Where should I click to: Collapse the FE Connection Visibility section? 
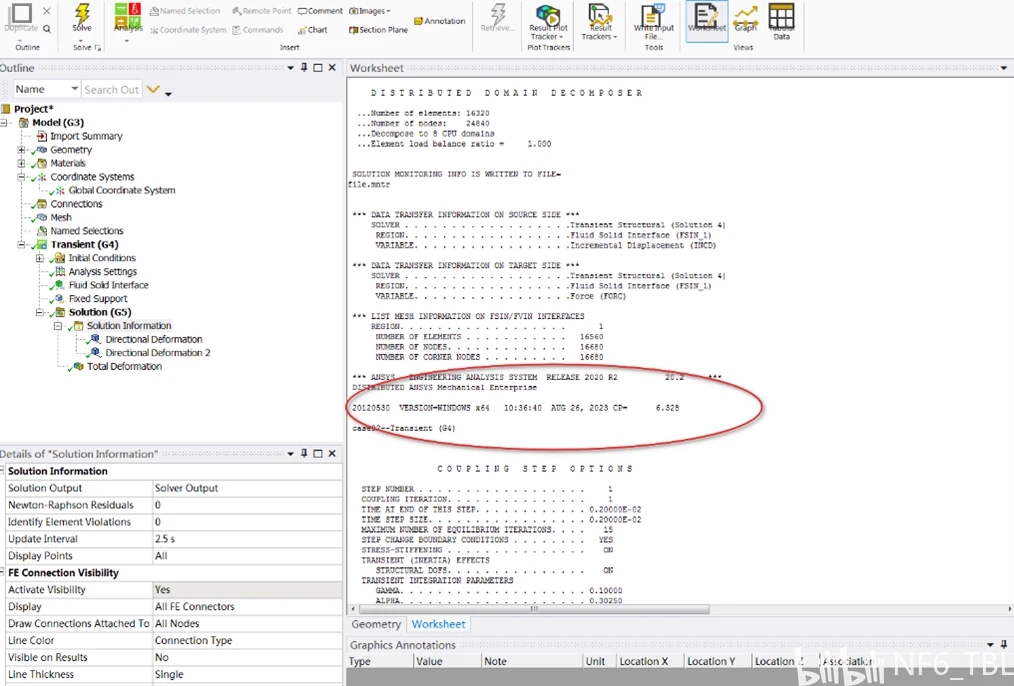[2, 572]
